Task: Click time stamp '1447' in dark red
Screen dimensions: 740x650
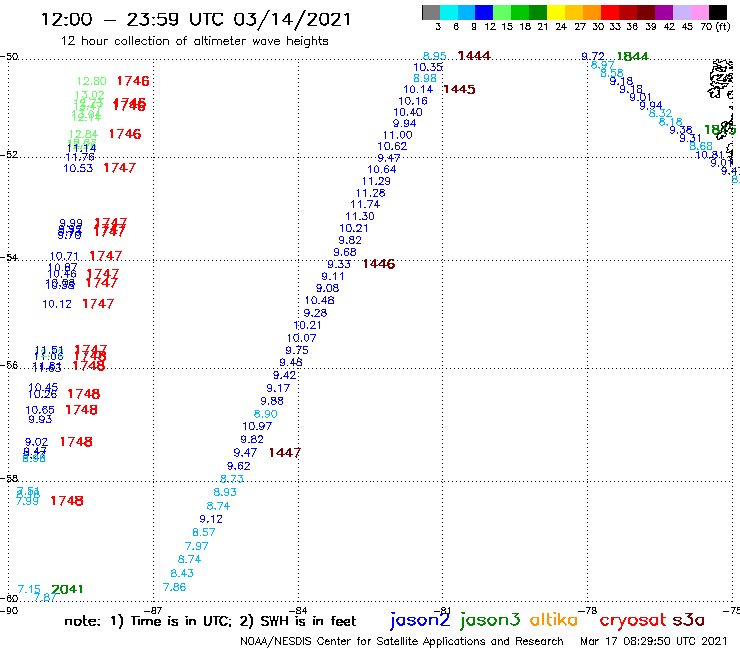Action: click(285, 453)
